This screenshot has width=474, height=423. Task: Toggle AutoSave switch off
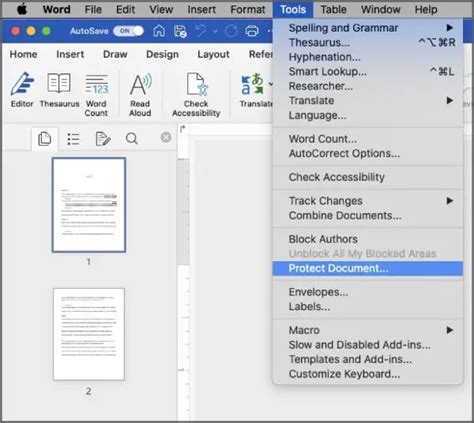point(128,31)
